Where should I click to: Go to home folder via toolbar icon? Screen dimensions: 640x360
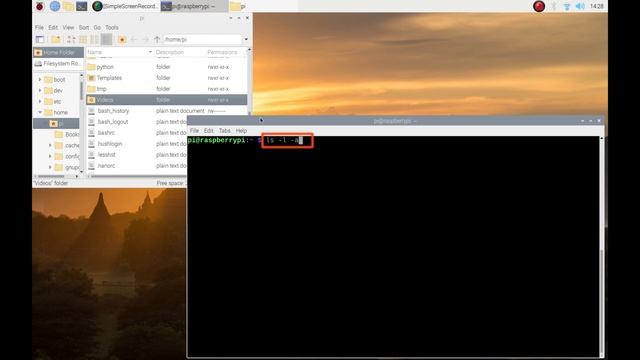[122, 39]
